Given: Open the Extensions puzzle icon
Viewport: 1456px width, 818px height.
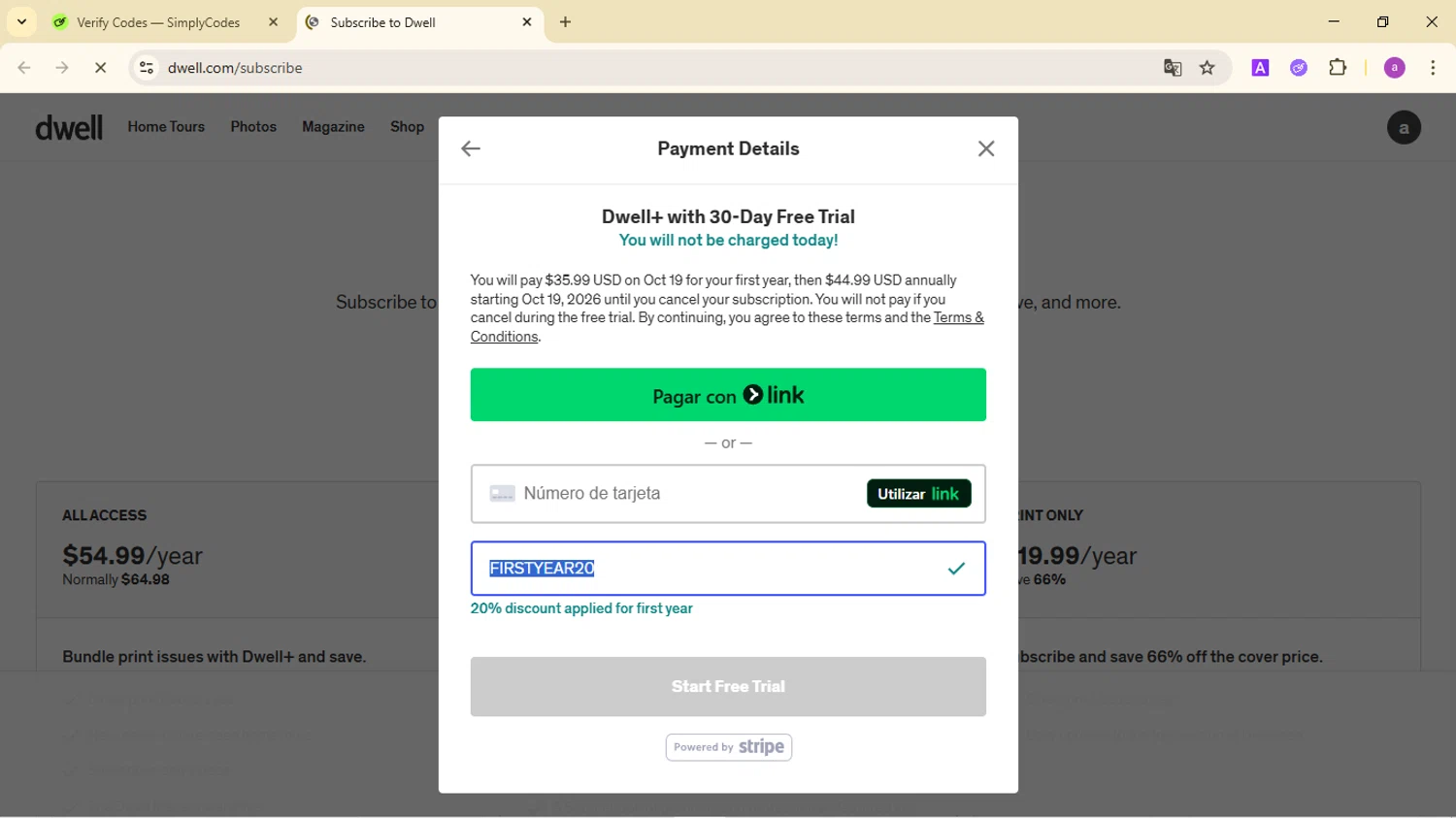Looking at the screenshot, I should 1338,68.
